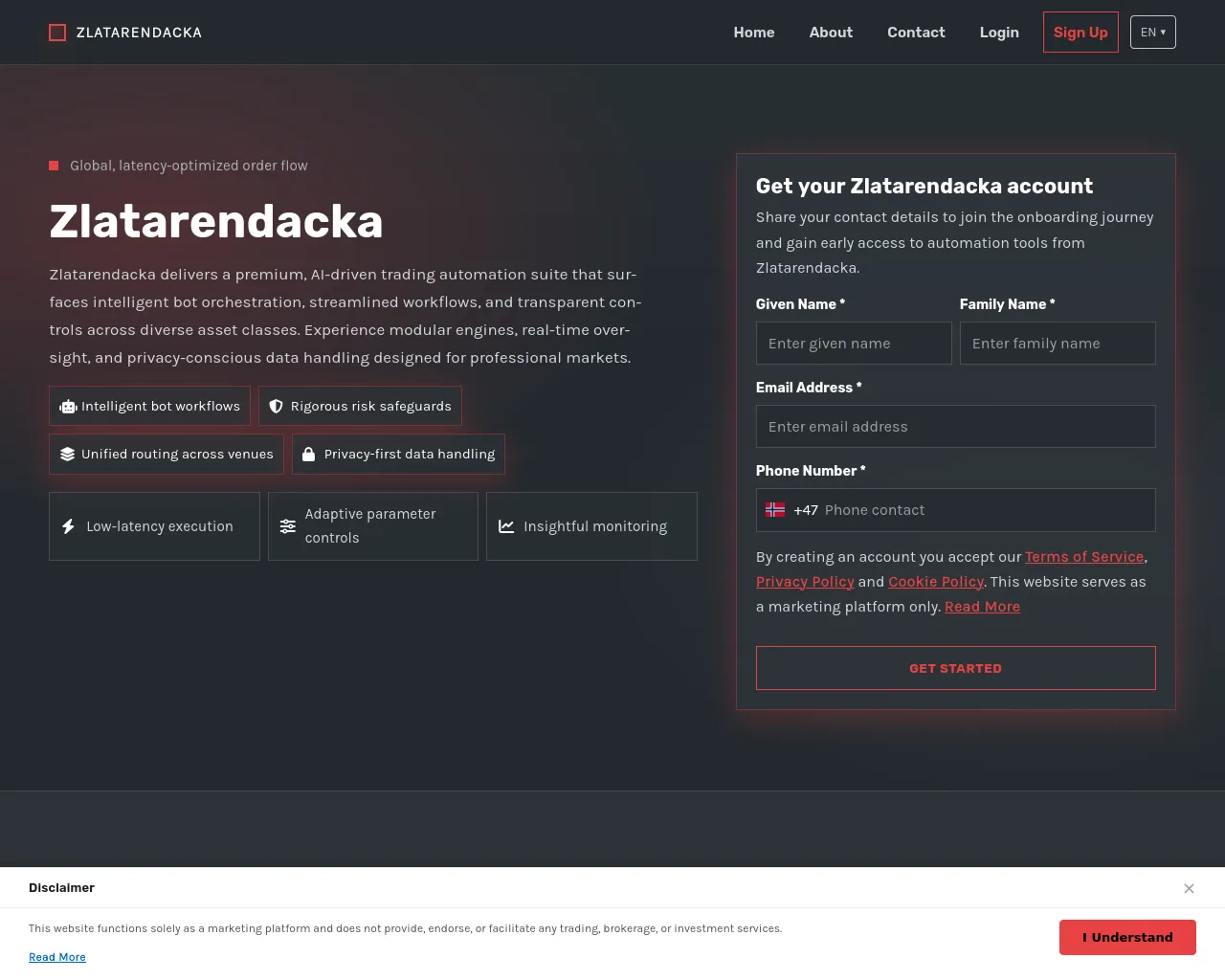The height and width of the screenshot is (980, 1225).
Task: Click the Sign Up button in header
Action: point(1080,33)
